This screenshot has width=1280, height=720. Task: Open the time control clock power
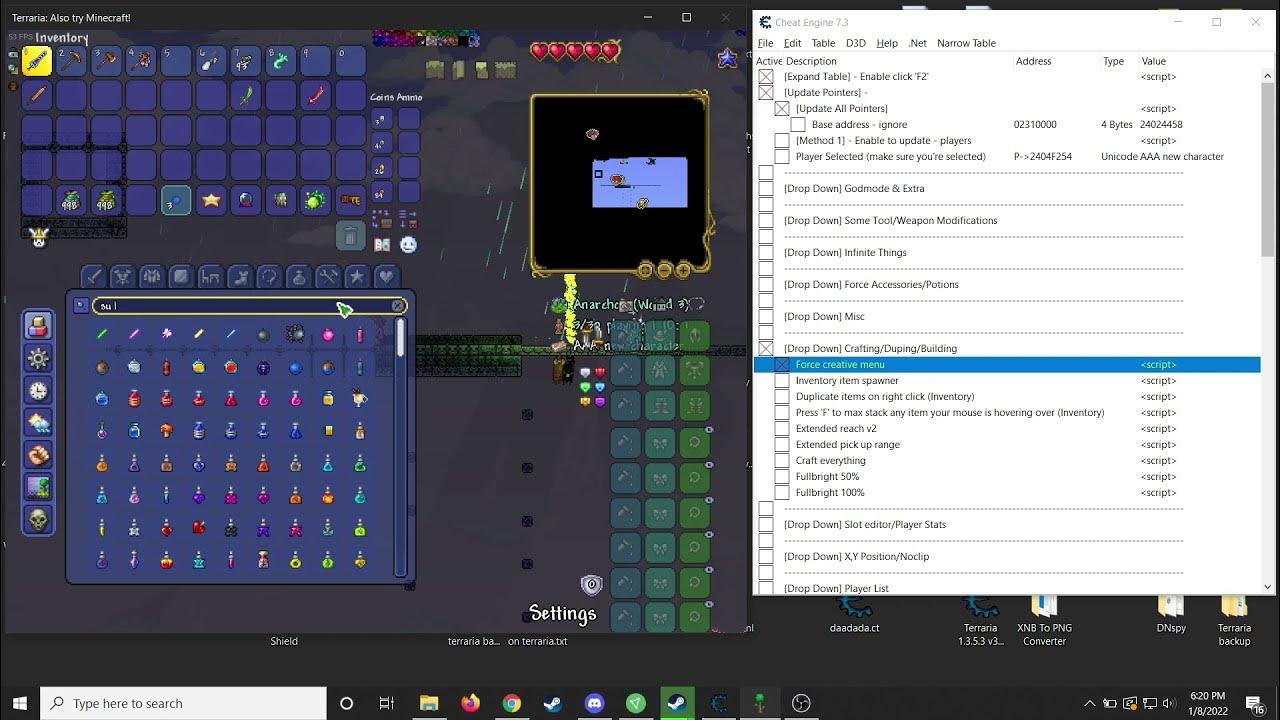(37, 390)
